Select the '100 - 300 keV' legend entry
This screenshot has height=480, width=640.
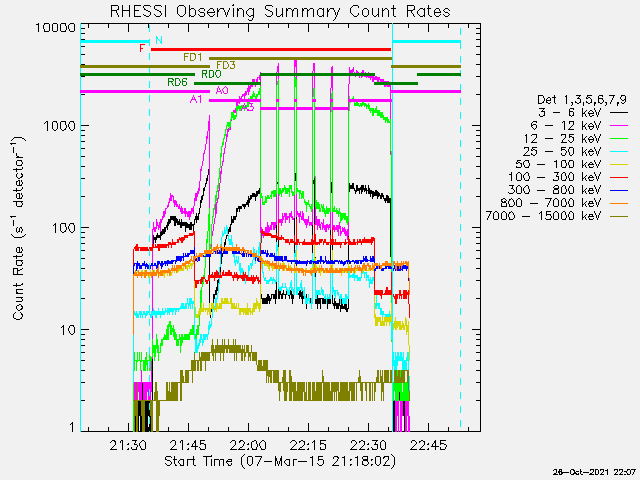(x=568, y=177)
